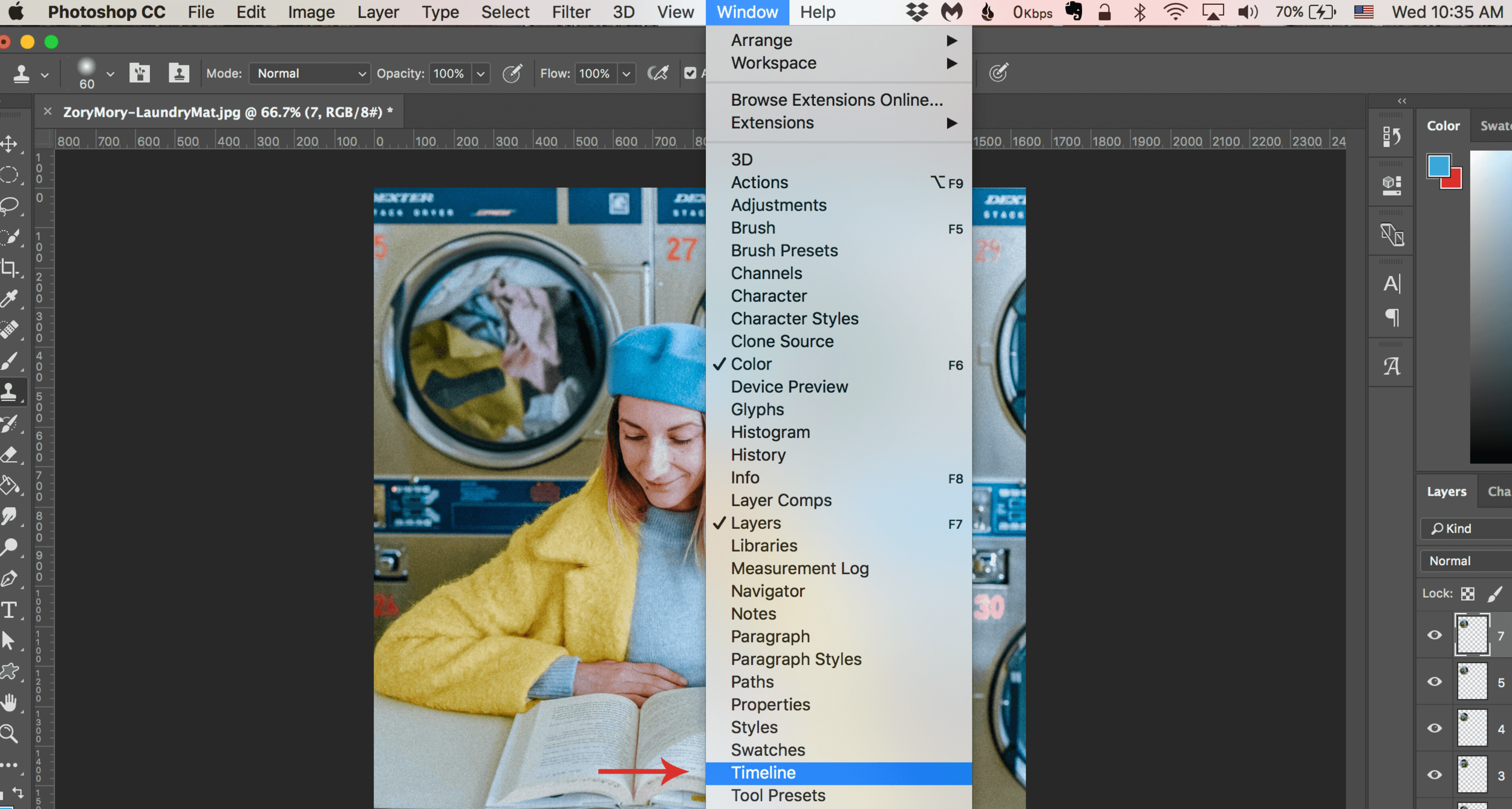Viewport: 1512px width, 809px height.
Task: Open the Layers blend mode dropdown
Action: click(x=1465, y=561)
